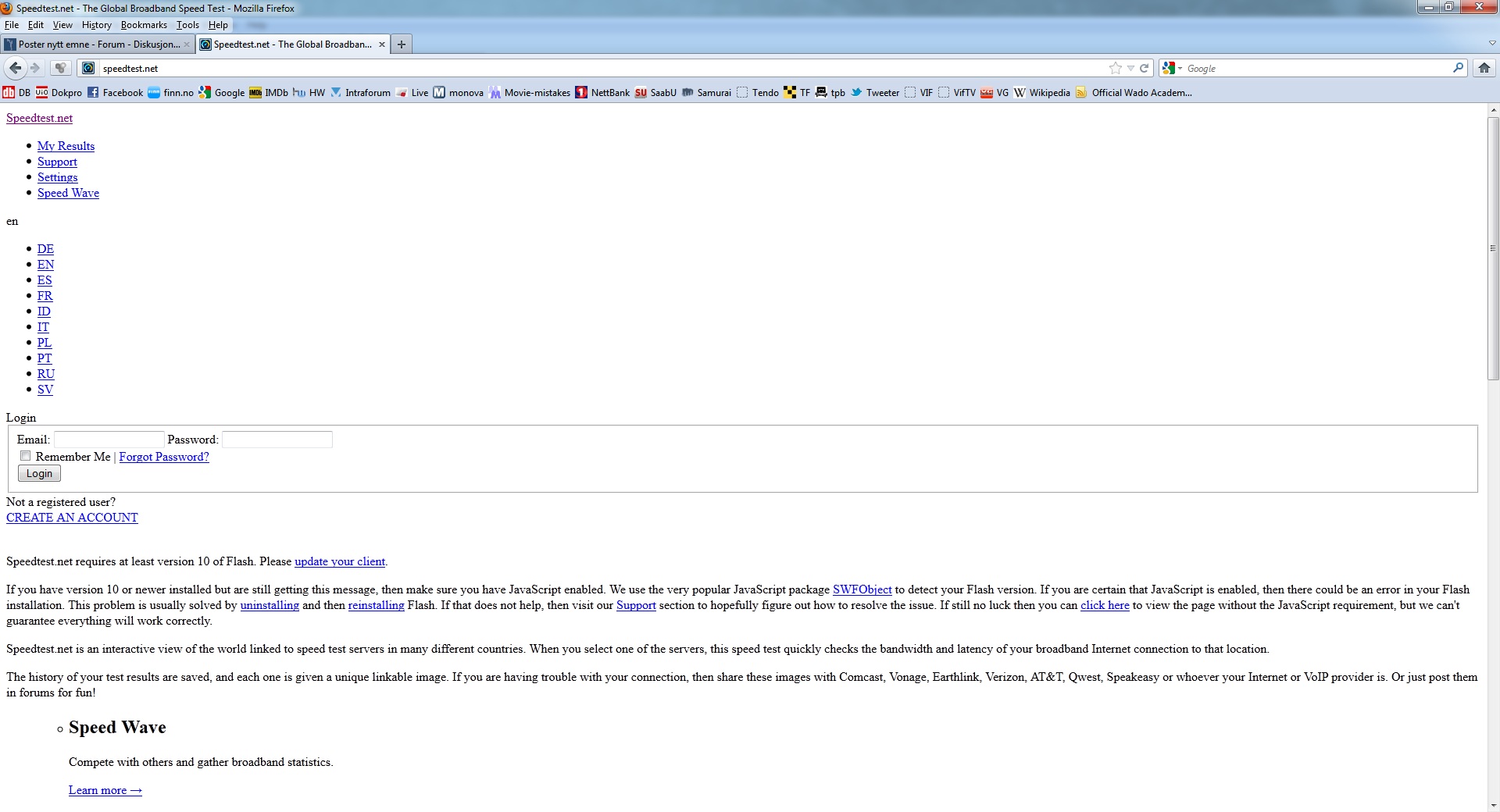Follow the reinstalling link
This screenshot has width=1500, height=812.
click(x=377, y=605)
